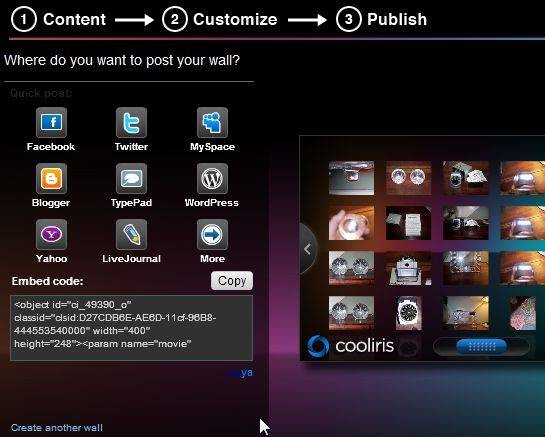The width and height of the screenshot is (545, 437).
Task: Go back to the Content step
Action: click(58, 19)
